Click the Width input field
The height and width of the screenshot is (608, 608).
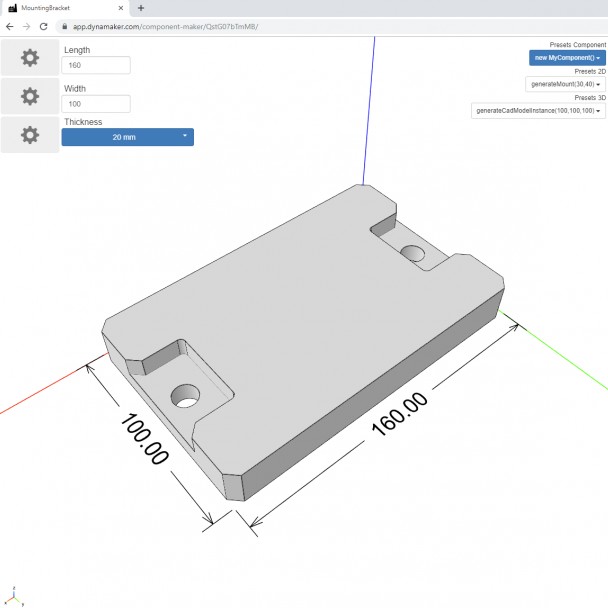(x=96, y=104)
